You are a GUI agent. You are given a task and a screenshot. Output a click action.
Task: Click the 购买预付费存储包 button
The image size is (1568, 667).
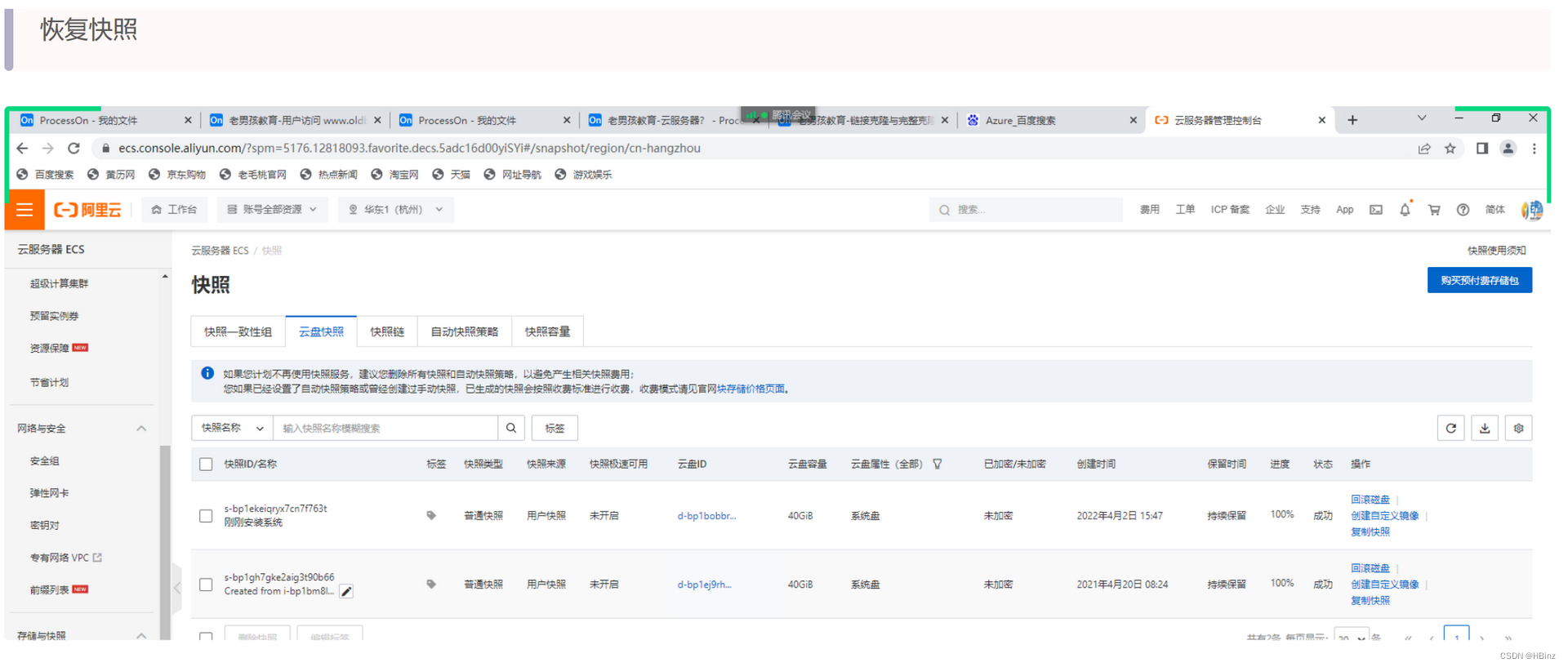[1479, 280]
